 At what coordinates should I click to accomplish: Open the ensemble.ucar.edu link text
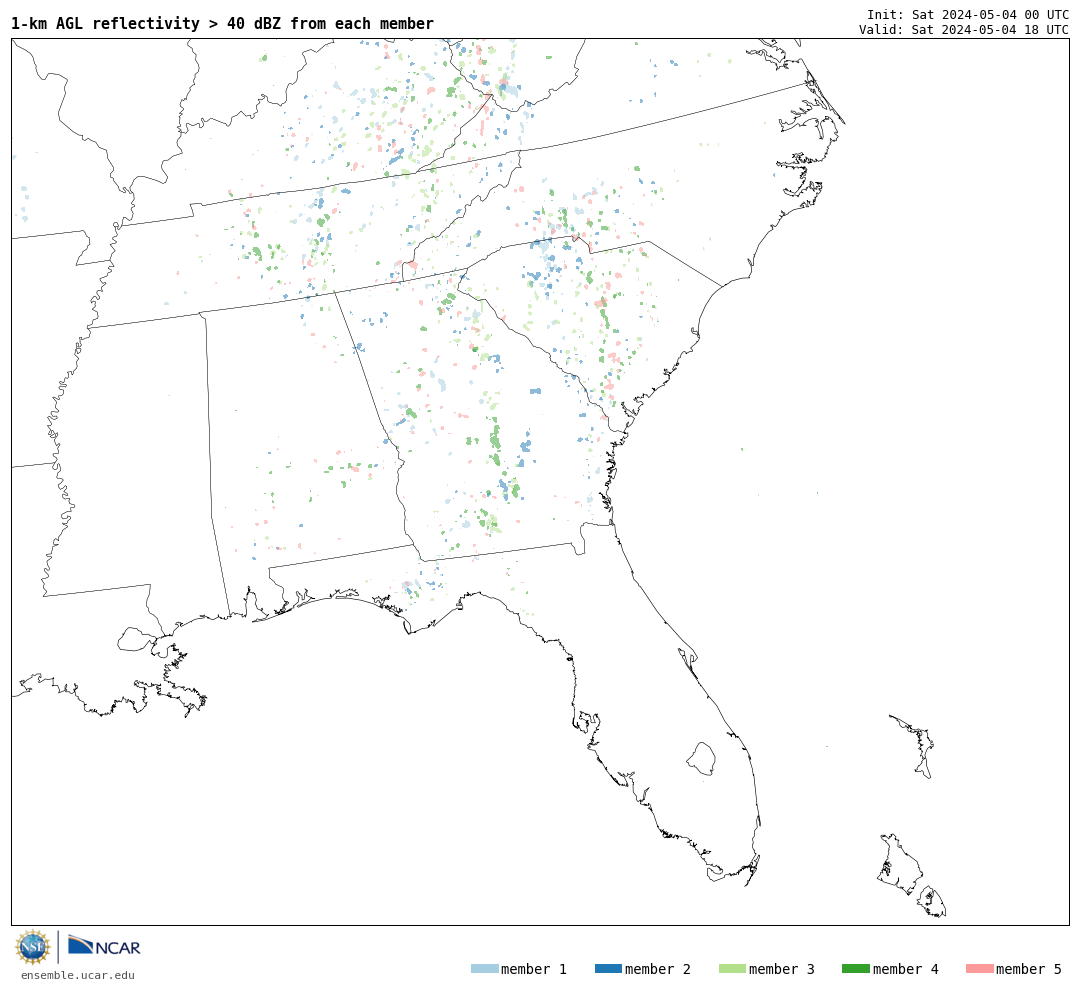coord(78,975)
